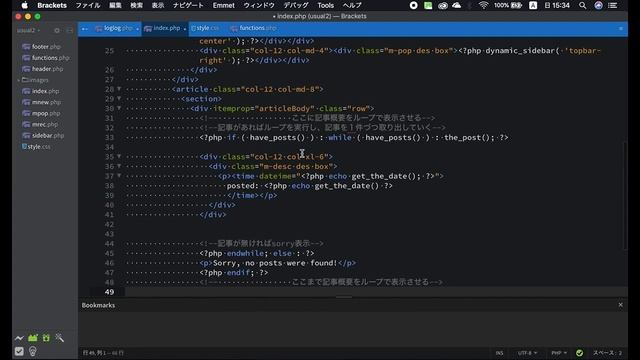640x360 pixels.
Task: Open the usual2 project dropdown
Action: [x=28, y=31]
